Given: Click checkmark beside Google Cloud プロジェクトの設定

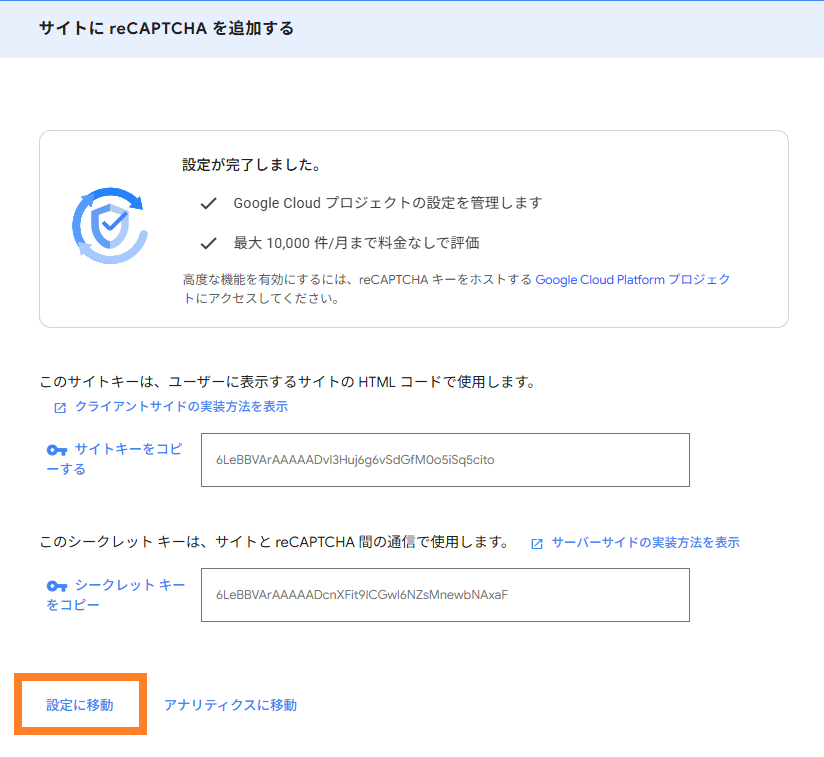Looking at the screenshot, I should [209, 203].
